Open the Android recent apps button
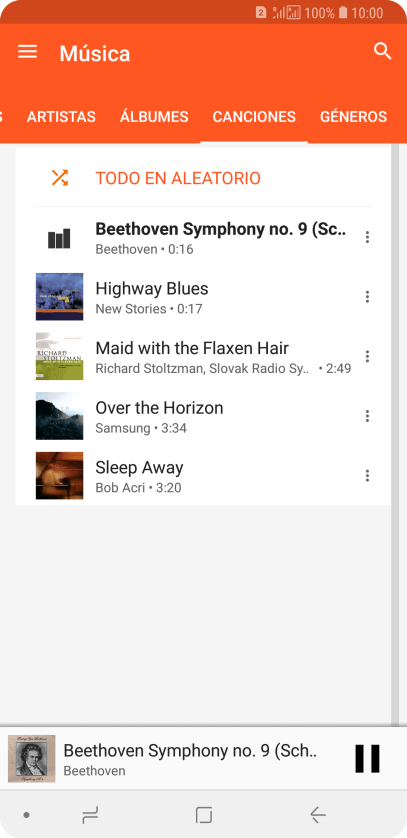This screenshot has width=407, height=838. coord(90,815)
